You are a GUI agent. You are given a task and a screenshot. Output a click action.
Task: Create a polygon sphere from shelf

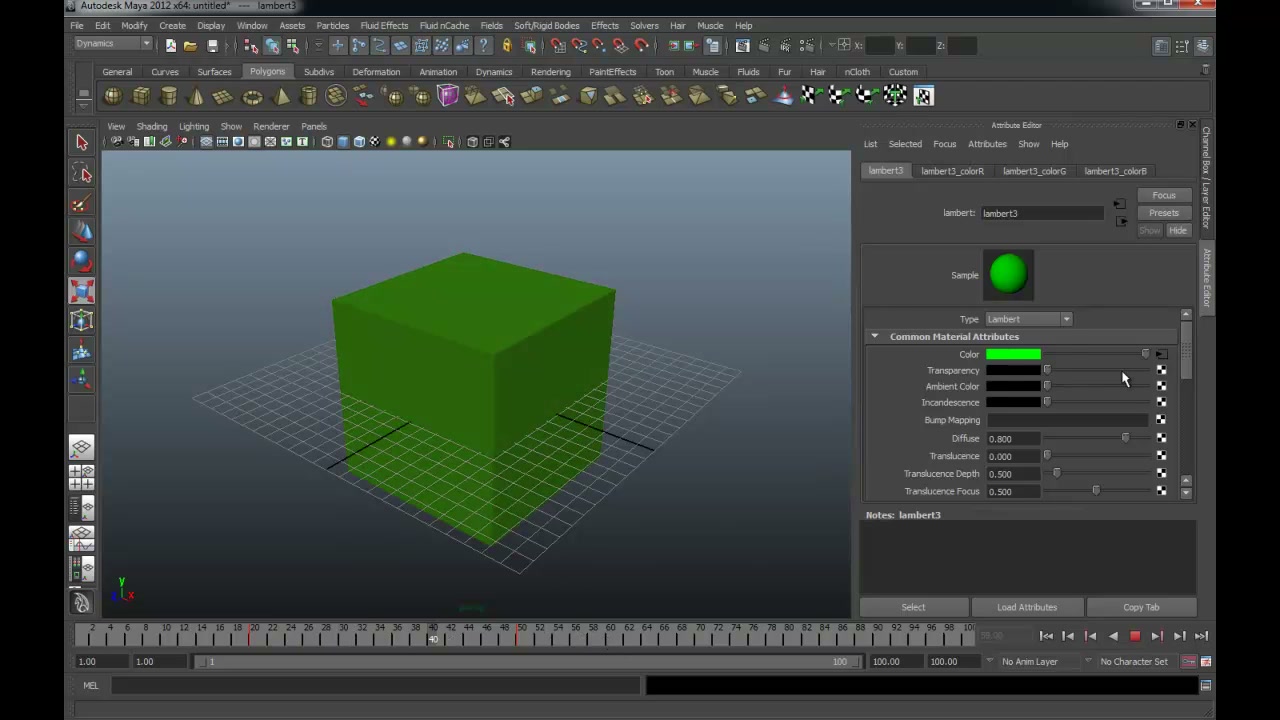[113, 96]
